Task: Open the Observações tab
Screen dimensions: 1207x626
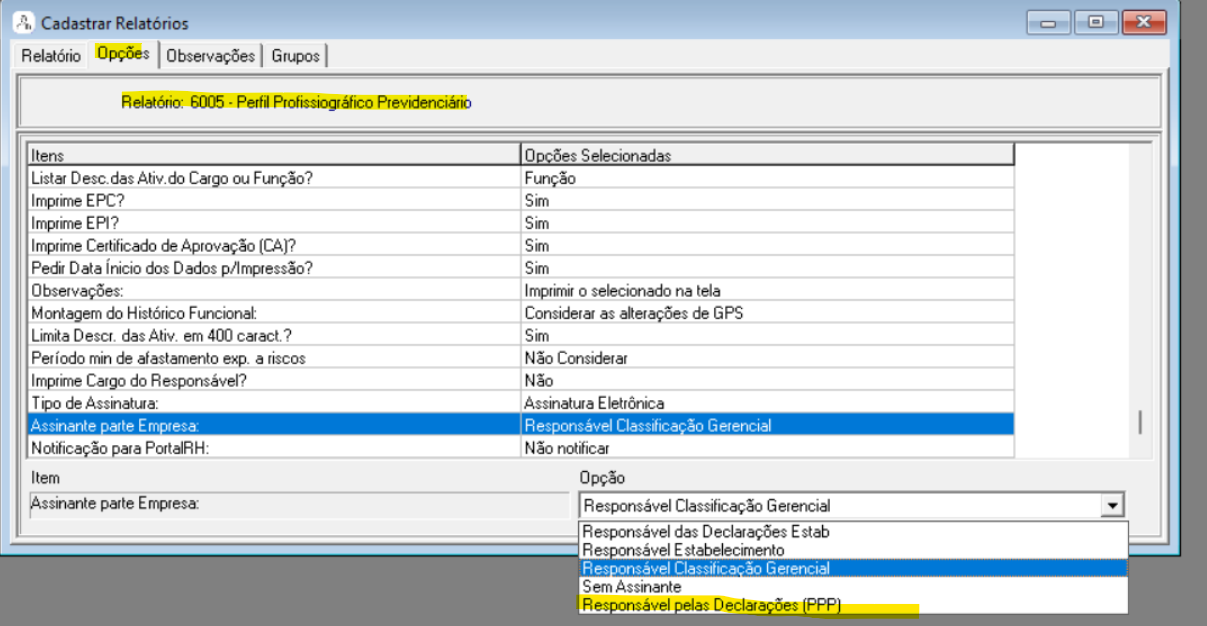Action: tap(211, 56)
